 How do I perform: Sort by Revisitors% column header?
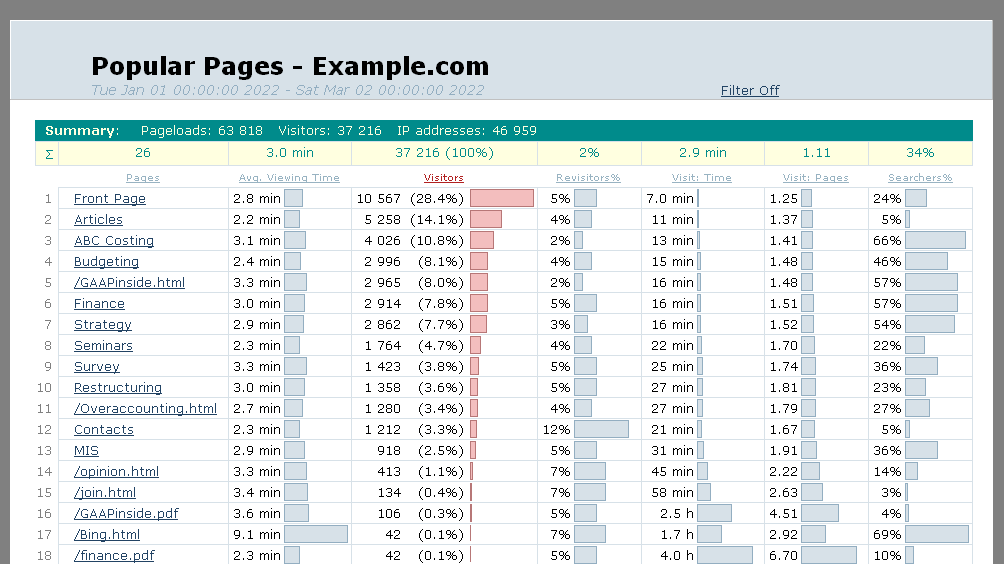588,178
